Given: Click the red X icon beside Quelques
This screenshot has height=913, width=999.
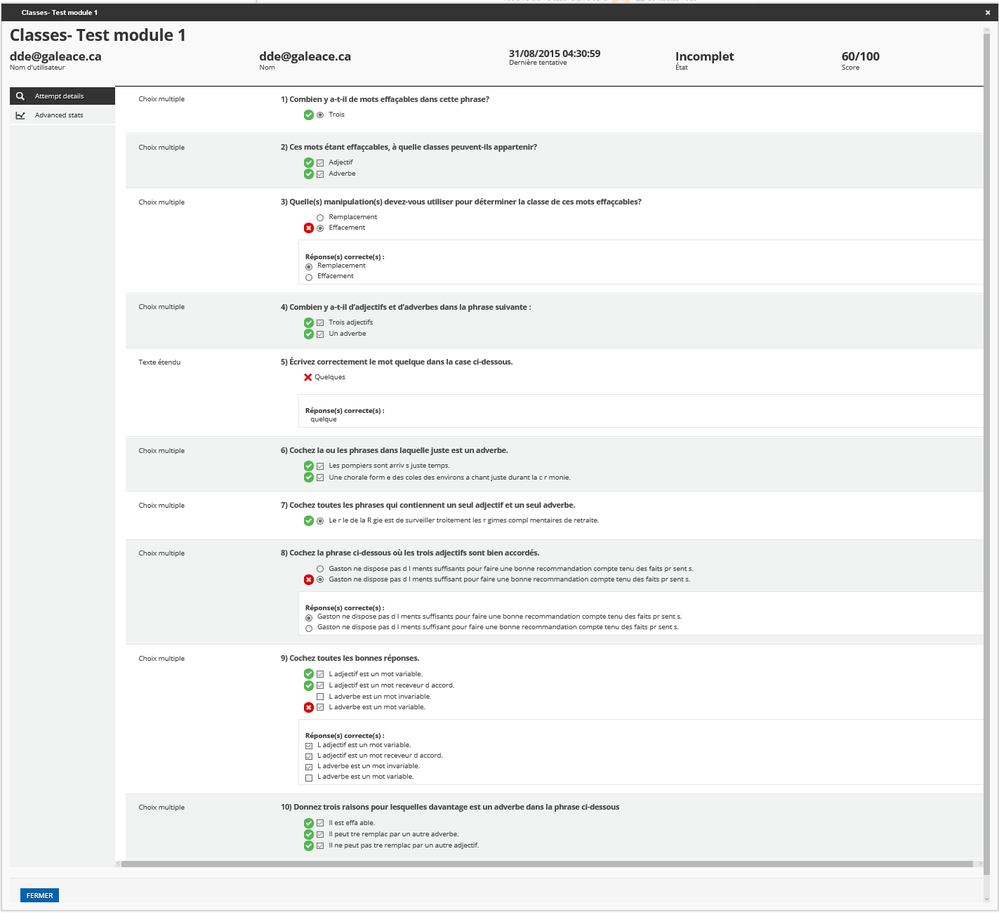Looking at the screenshot, I should [x=308, y=377].
